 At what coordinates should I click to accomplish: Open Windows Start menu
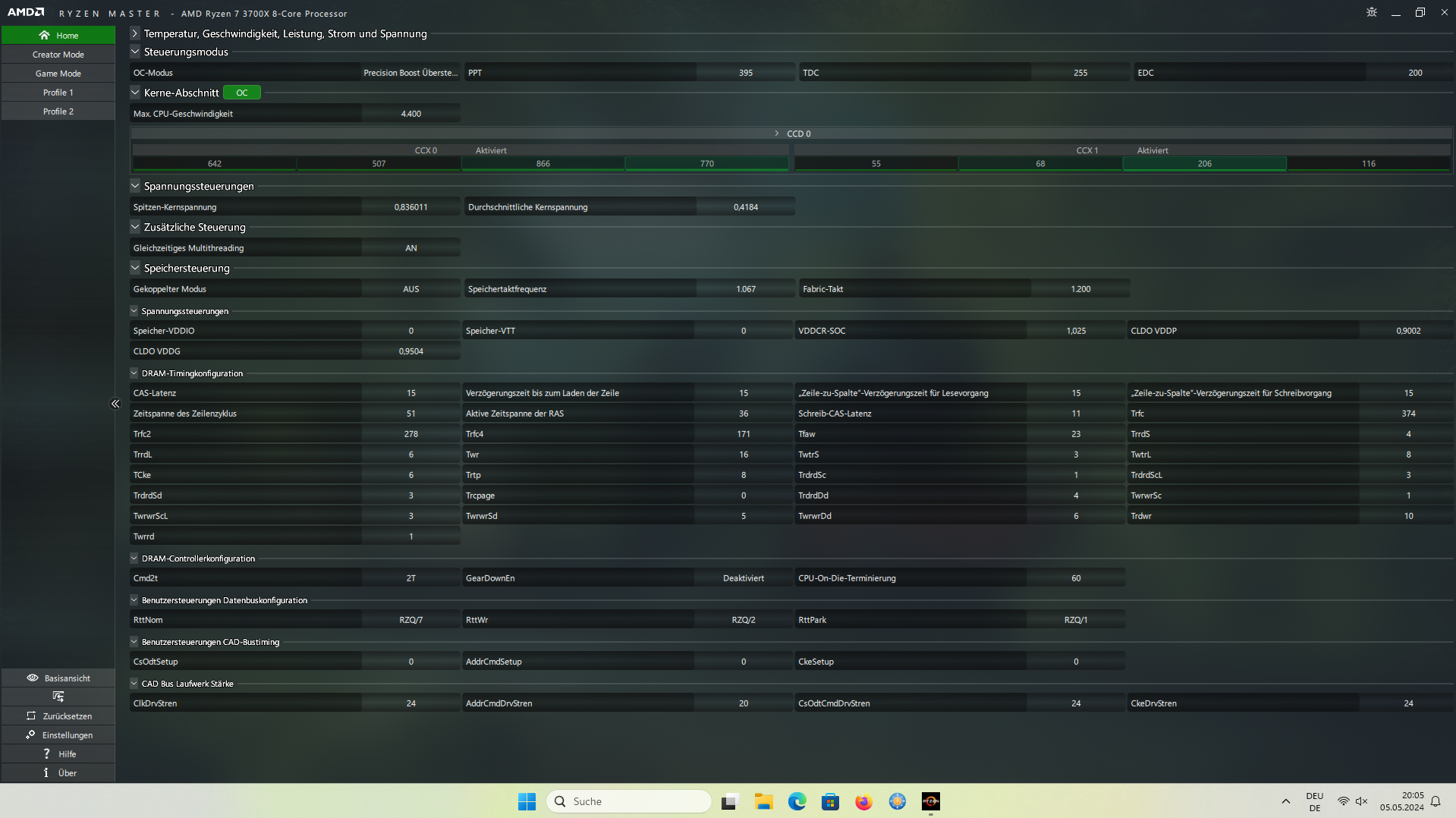click(527, 801)
